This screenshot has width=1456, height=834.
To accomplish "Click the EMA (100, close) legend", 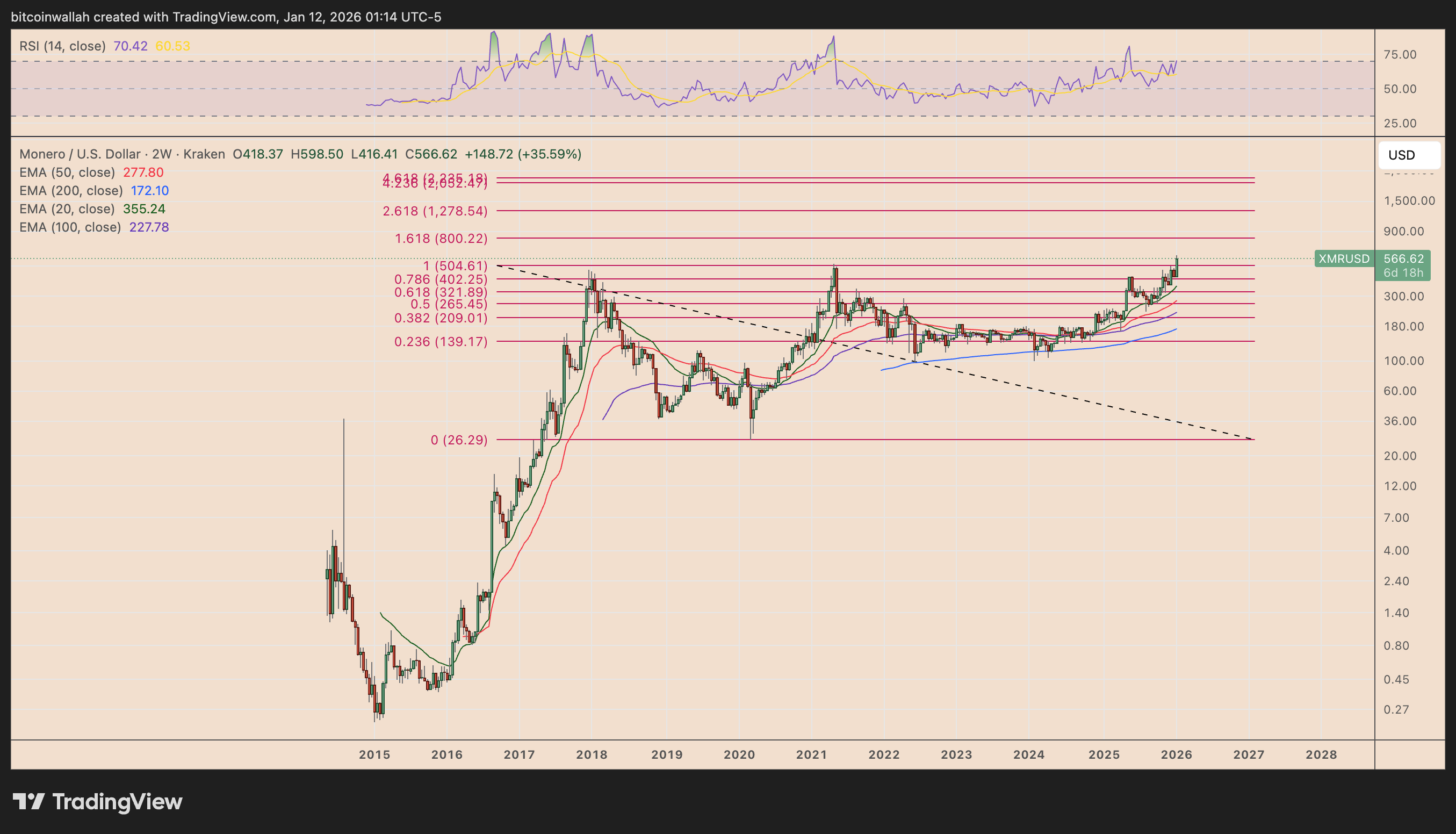I will [70, 227].
